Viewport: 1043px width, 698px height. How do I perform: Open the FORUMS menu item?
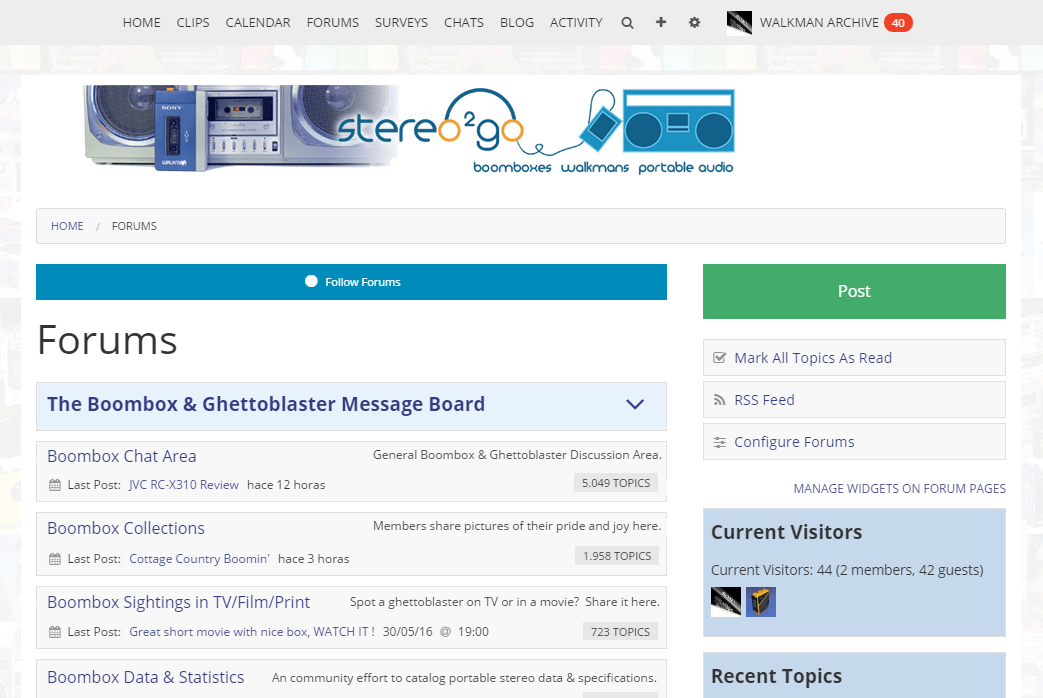(333, 23)
